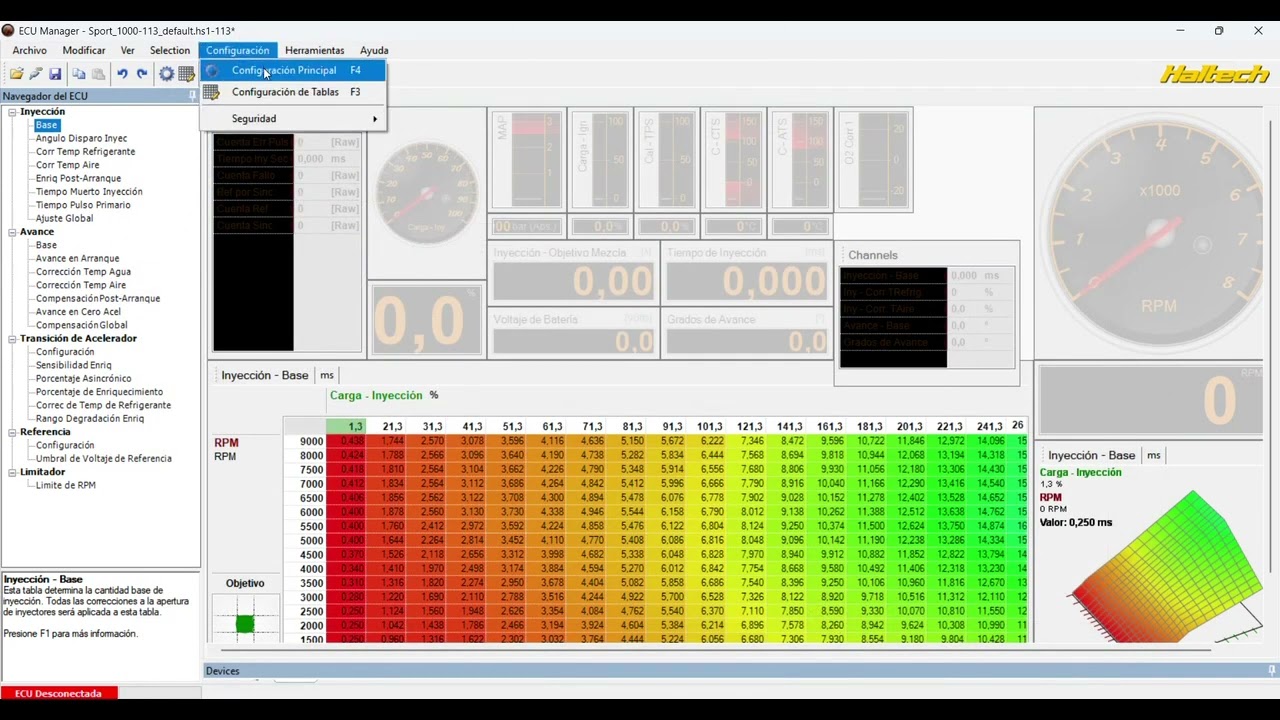1280x720 pixels.
Task: Click the ECU Desconectada status indicator
Action: (58, 693)
